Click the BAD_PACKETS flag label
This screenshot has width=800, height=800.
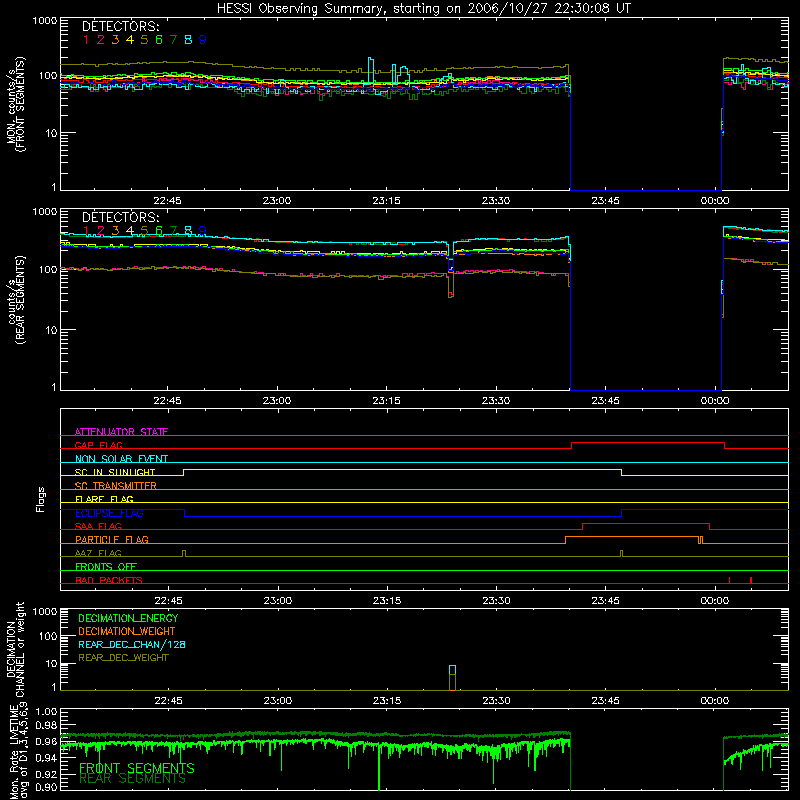click(x=109, y=580)
